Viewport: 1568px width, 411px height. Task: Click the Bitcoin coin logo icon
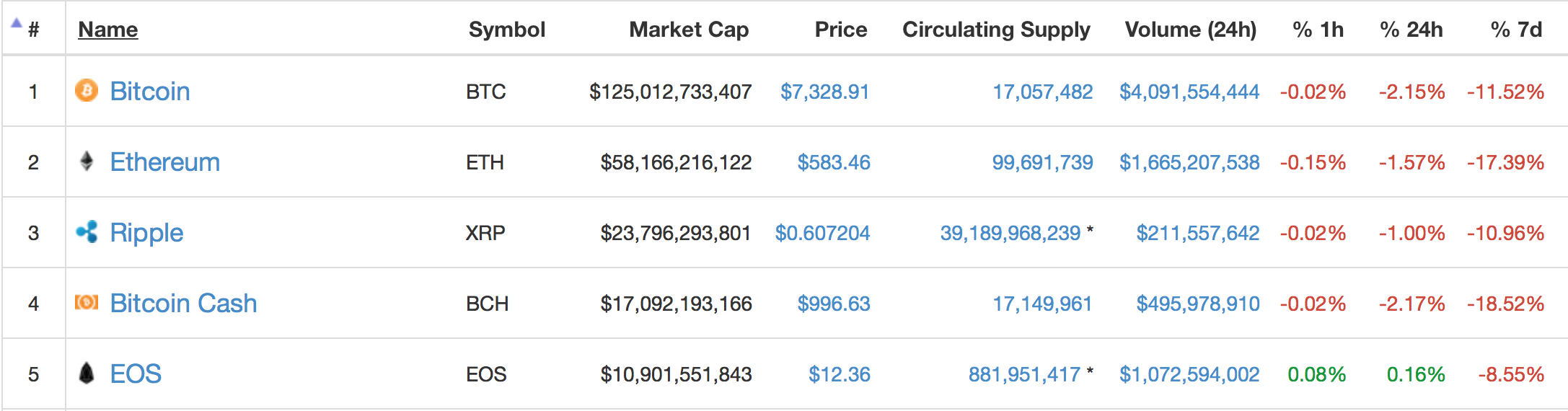[x=87, y=91]
